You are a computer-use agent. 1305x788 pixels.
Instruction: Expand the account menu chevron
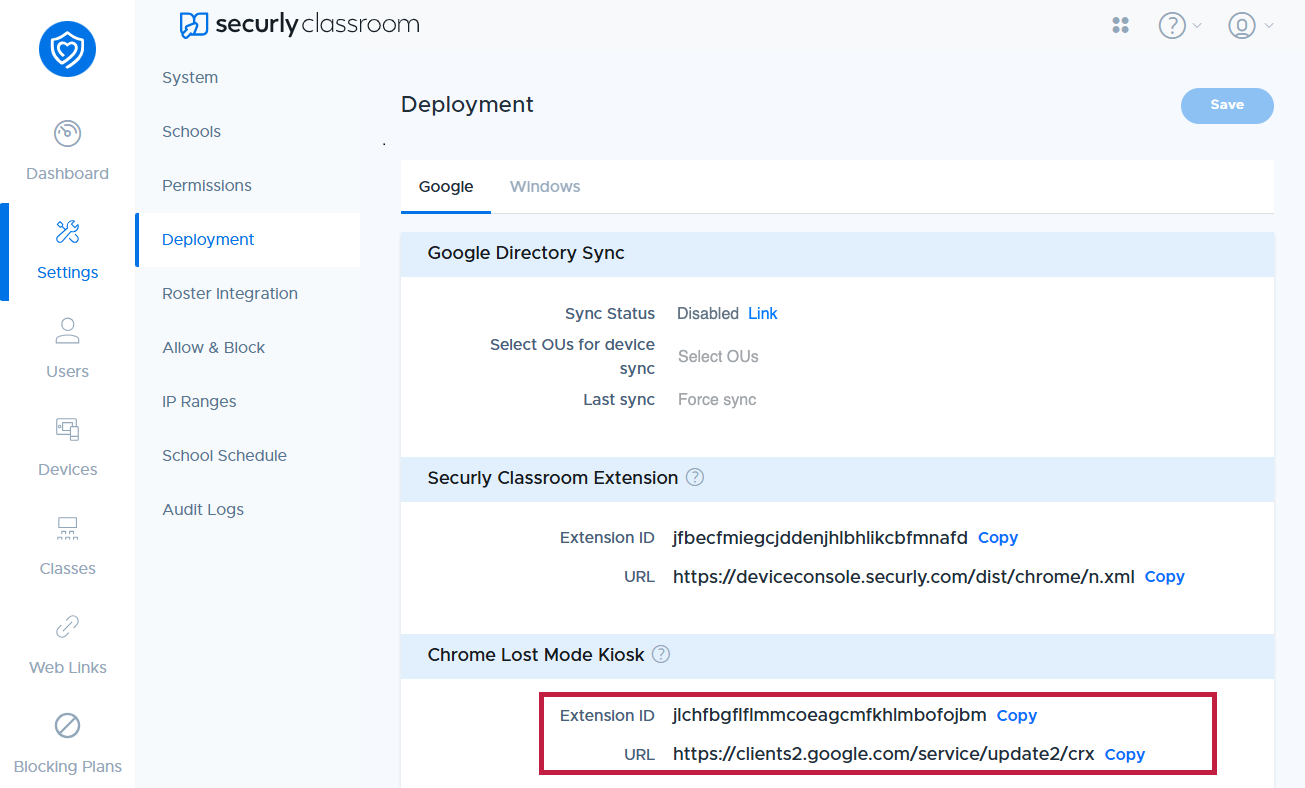(x=1269, y=26)
